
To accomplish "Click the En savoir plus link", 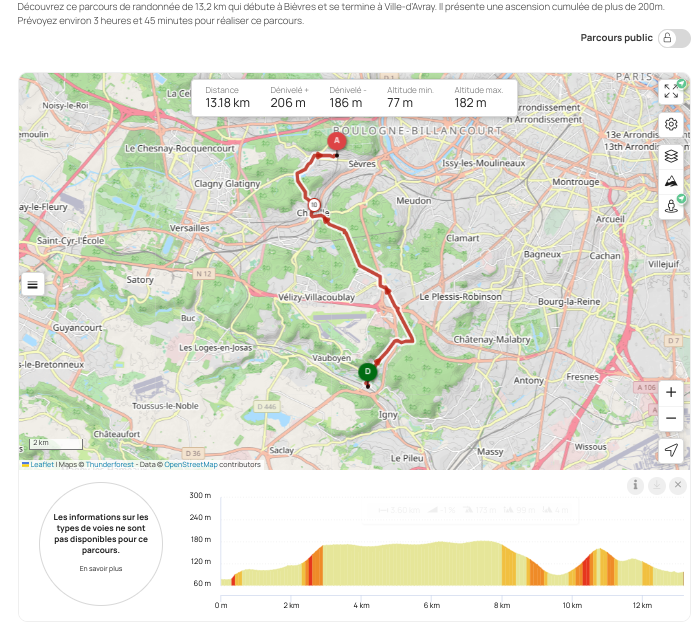I will tap(101, 569).
